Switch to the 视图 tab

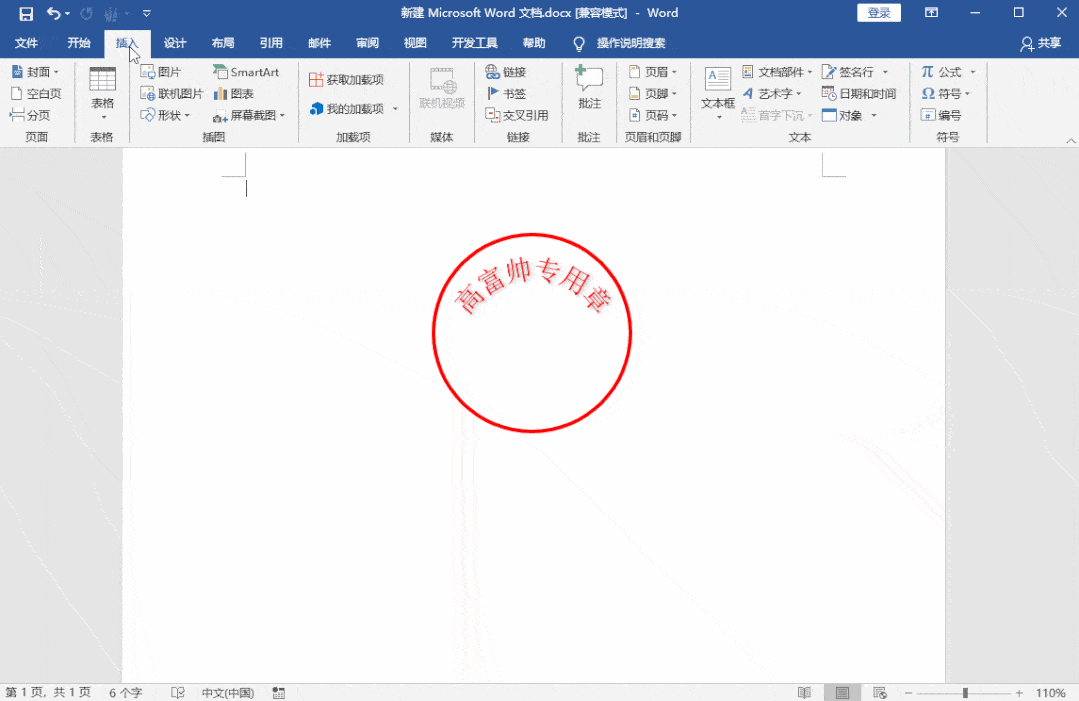click(x=415, y=43)
